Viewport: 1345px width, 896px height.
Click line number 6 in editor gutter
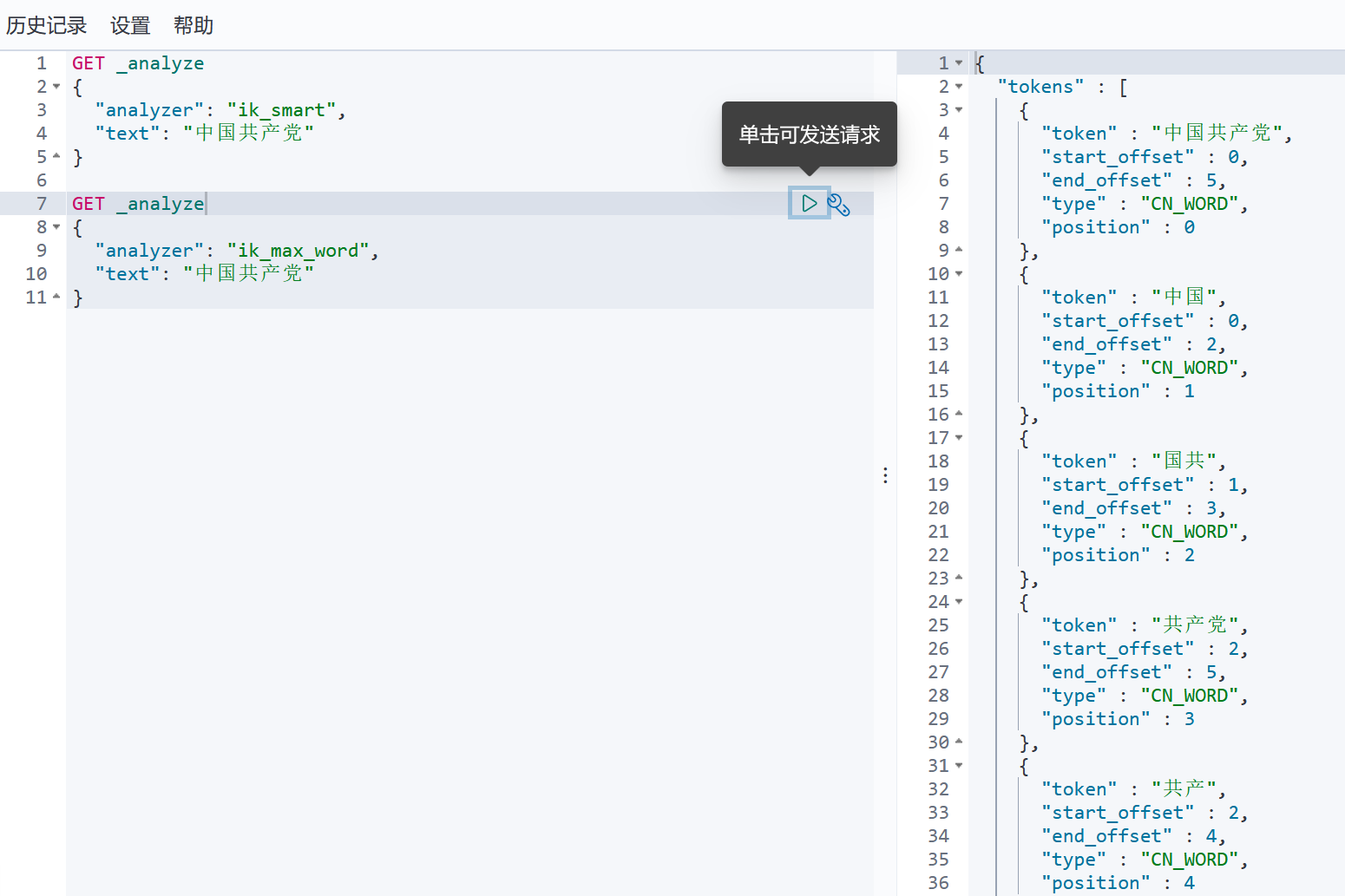(42, 180)
